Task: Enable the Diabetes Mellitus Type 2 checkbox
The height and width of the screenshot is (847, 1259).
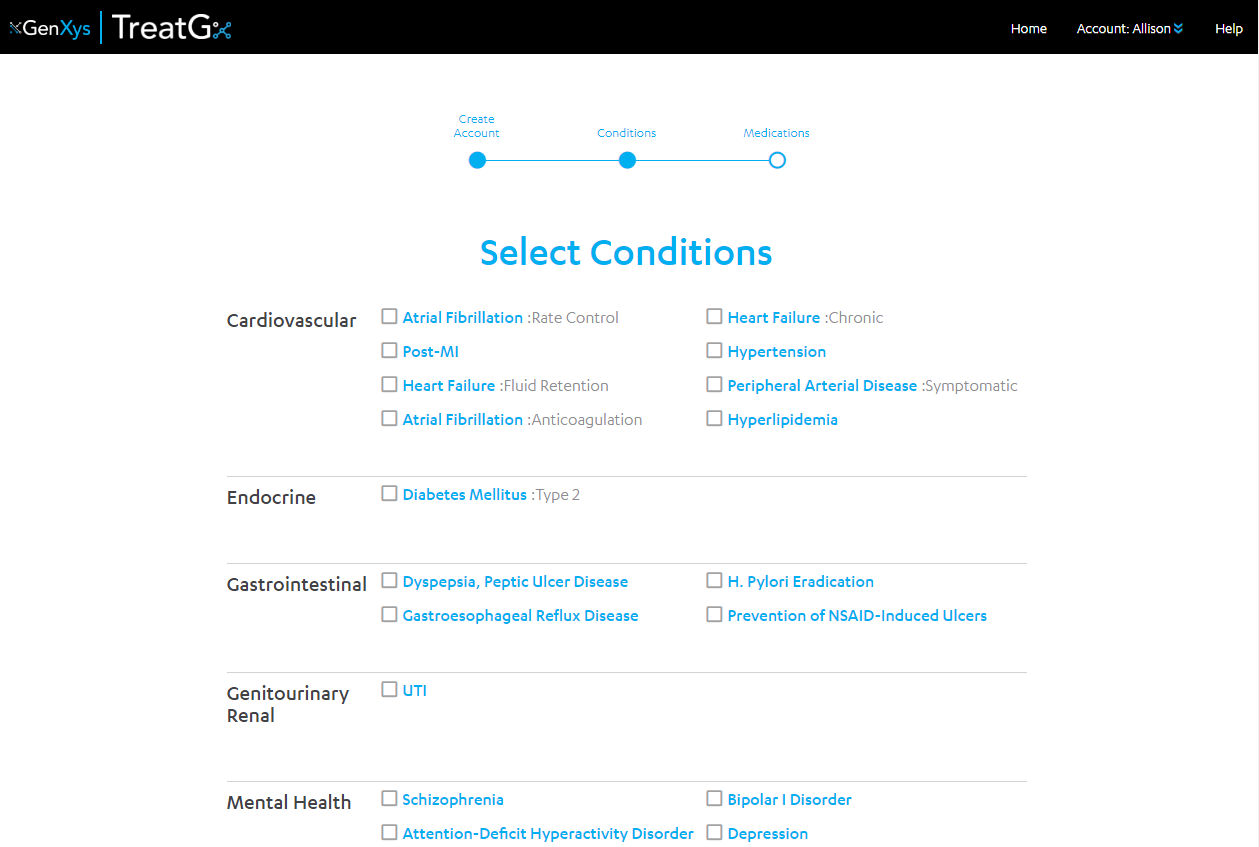Action: [389, 494]
